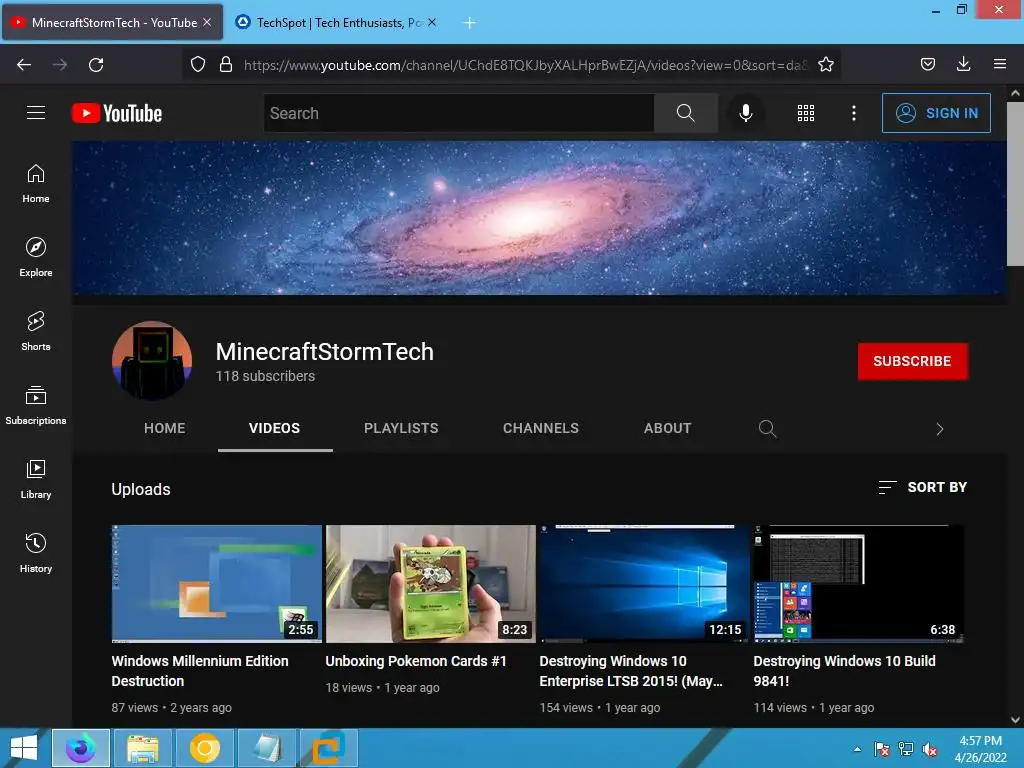The width and height of the screenshot is (1024, 768).
Task: Select the MinecraftStormTech - YouTube browser tab
Action: coord(114,23)
